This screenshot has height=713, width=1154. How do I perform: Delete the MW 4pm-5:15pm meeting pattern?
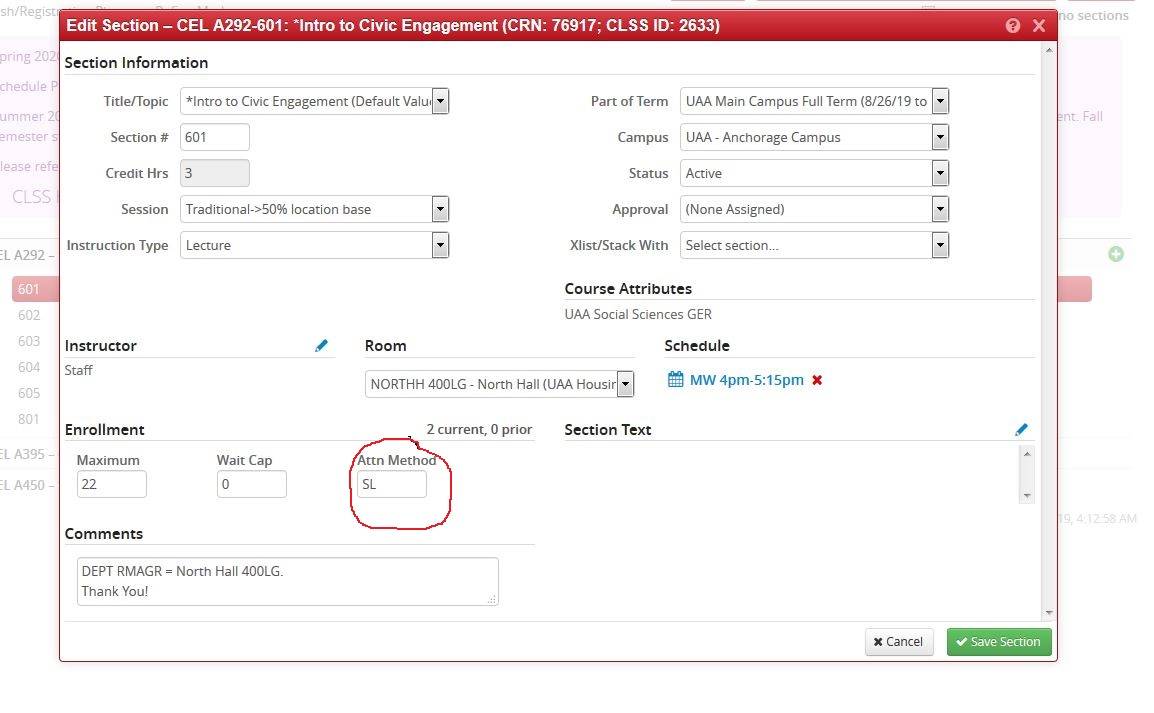817,380
